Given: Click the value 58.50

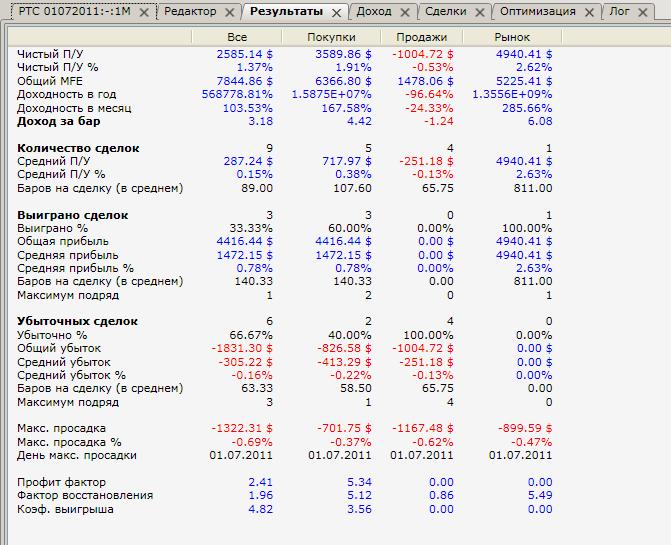Looking at the screenshot, I should pyautogui.click(x=356, y=388).
